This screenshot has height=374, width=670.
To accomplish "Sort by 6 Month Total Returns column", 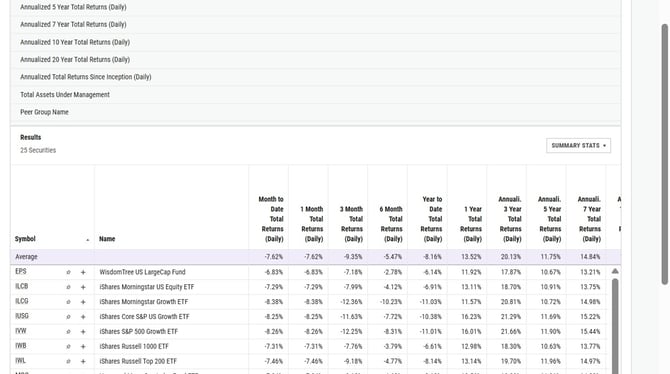I will point(391,224).
